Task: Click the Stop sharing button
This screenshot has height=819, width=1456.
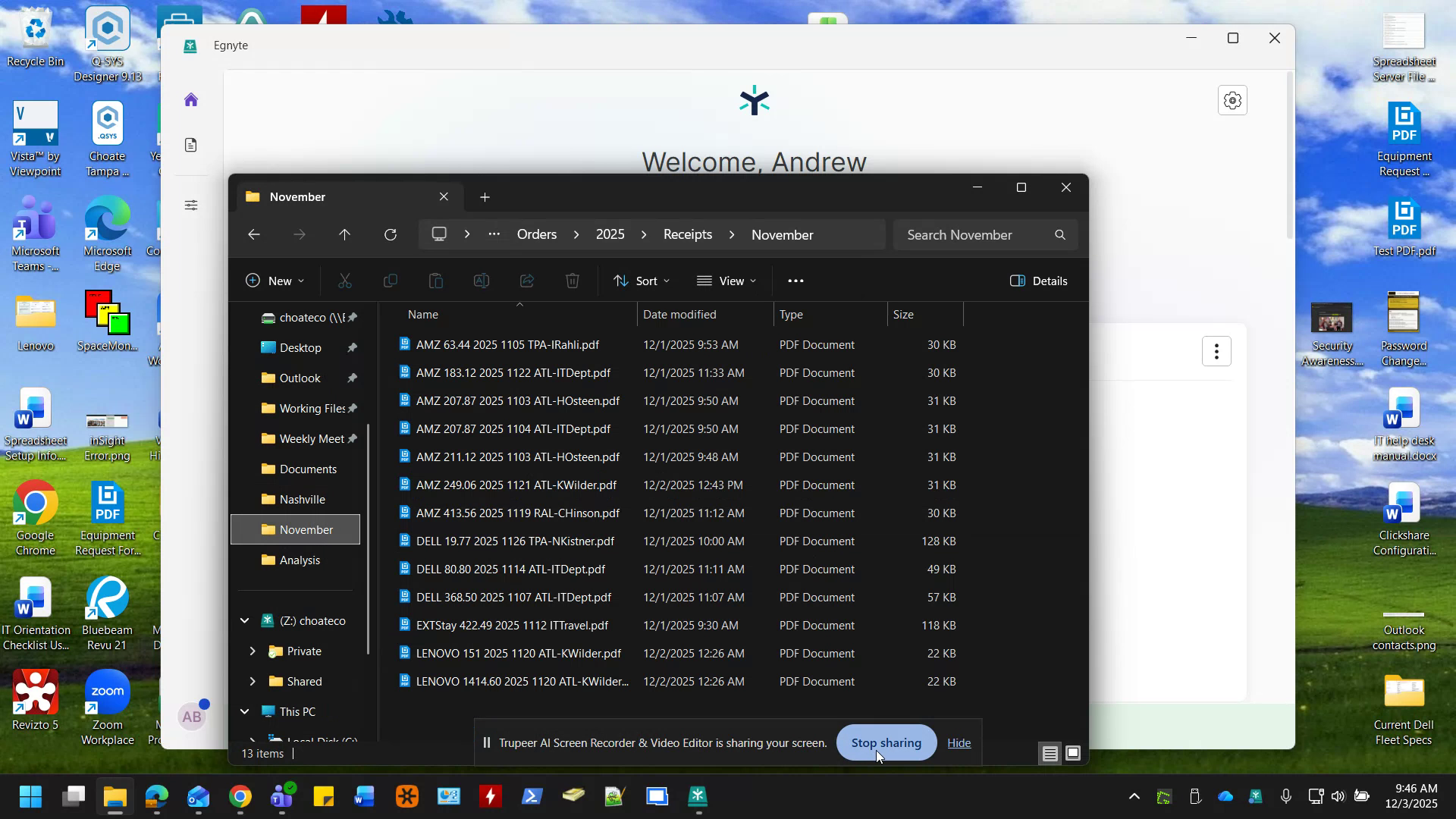Action: pos(886,743)
